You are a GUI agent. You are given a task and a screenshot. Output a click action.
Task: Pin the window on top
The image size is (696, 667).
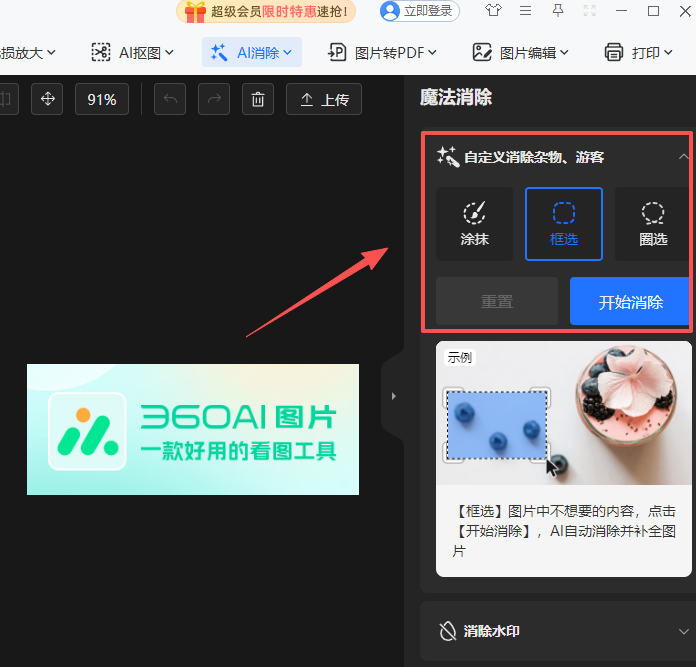(558, 10)
